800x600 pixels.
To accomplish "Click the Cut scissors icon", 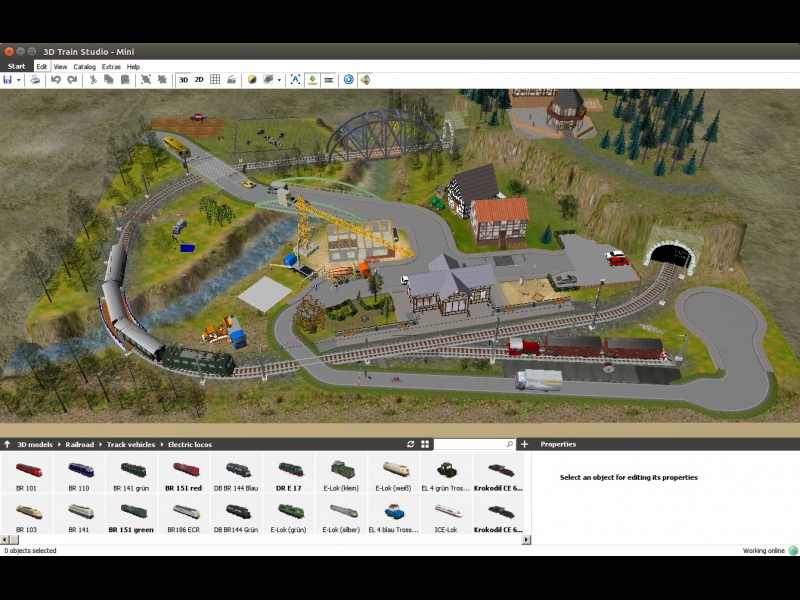I will pyautogui.click(x=93, y=79).
